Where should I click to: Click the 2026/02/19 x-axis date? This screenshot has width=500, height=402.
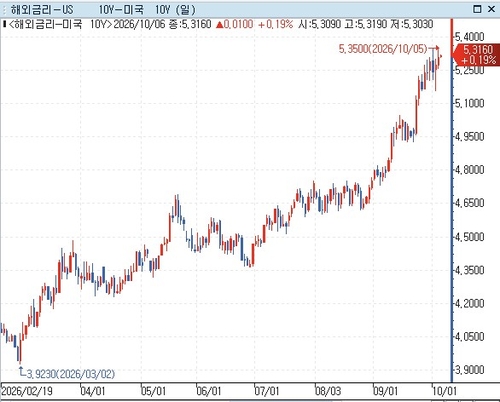pyautogui.click(x=27, y=391)
